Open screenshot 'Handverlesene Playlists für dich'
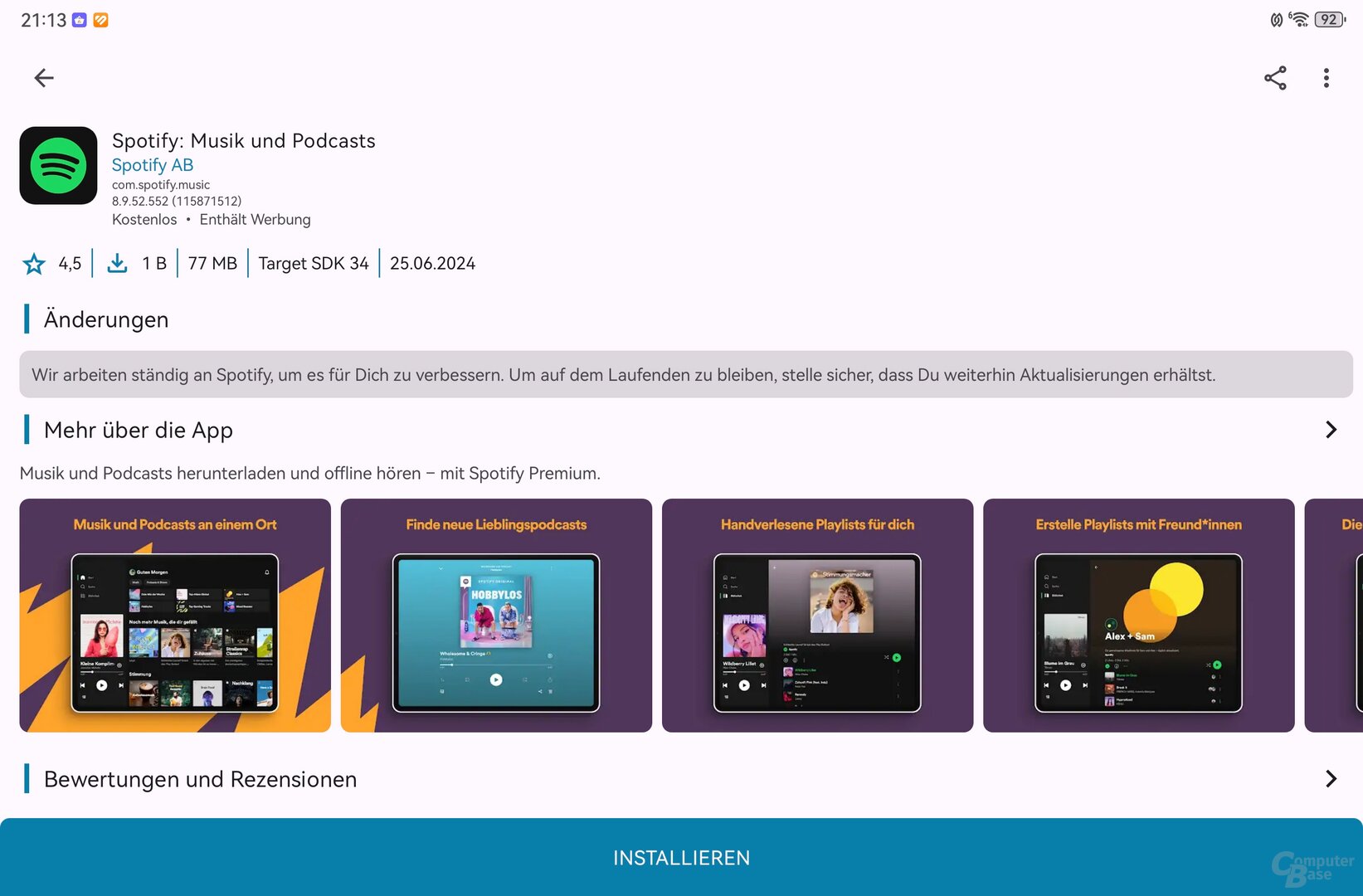1363x896 pixels. pyautogui.click(x=817, y=616)
